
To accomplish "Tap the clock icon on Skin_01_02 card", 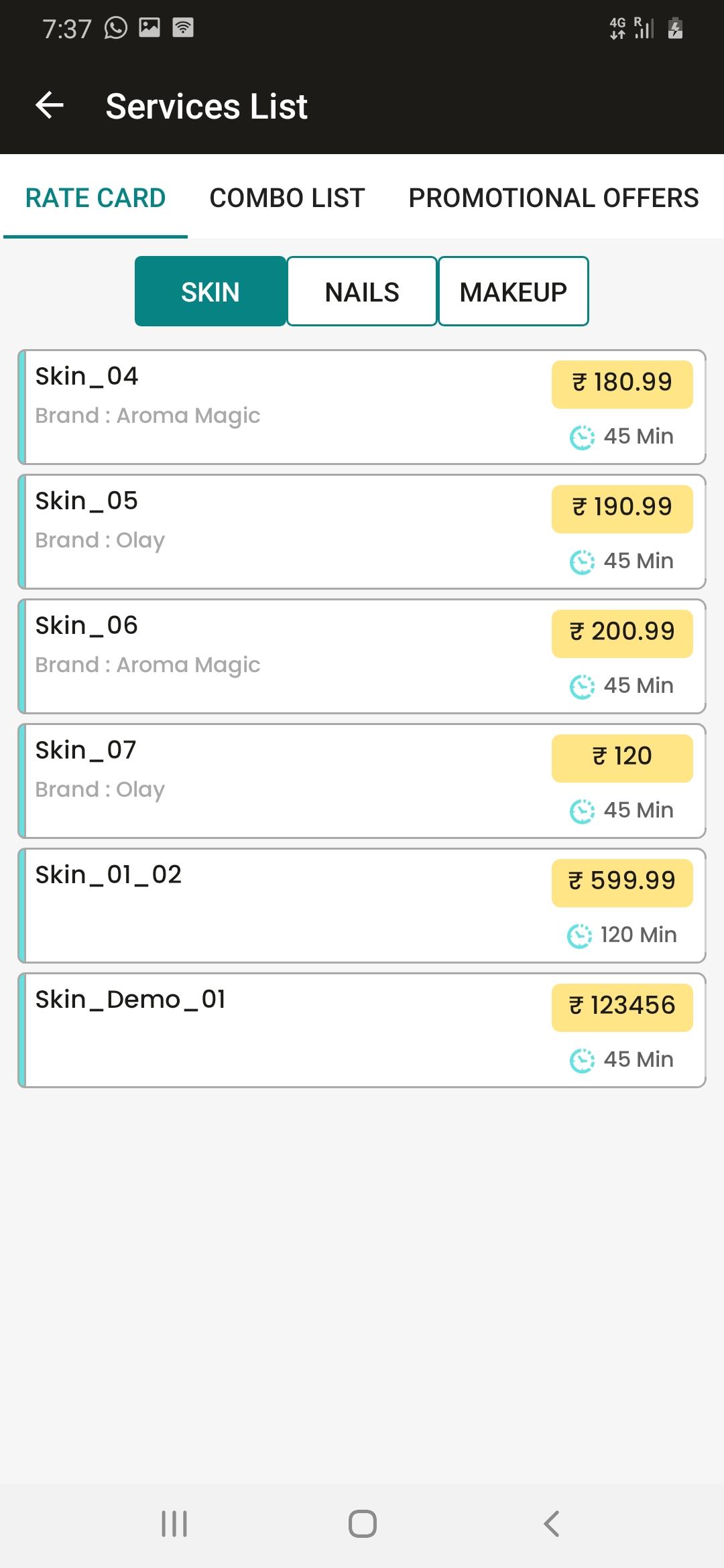I will pos(579,935).
